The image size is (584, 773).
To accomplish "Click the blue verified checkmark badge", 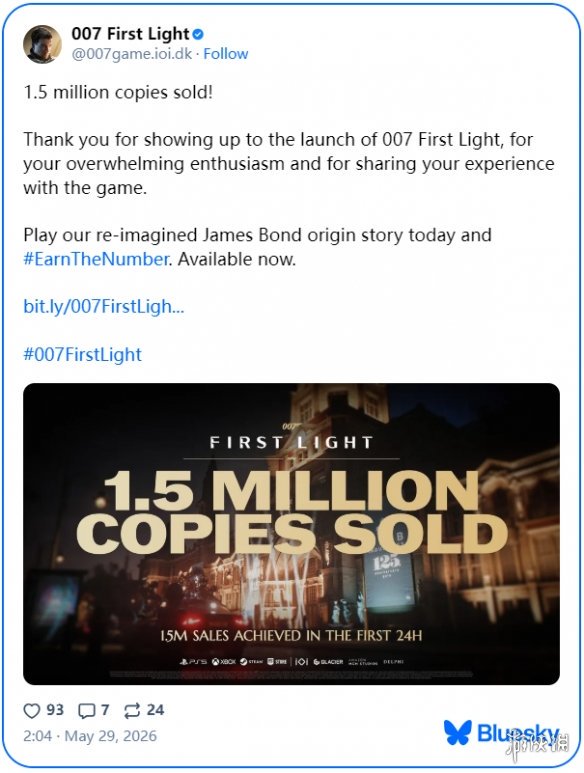I will [x=198, y=34].
